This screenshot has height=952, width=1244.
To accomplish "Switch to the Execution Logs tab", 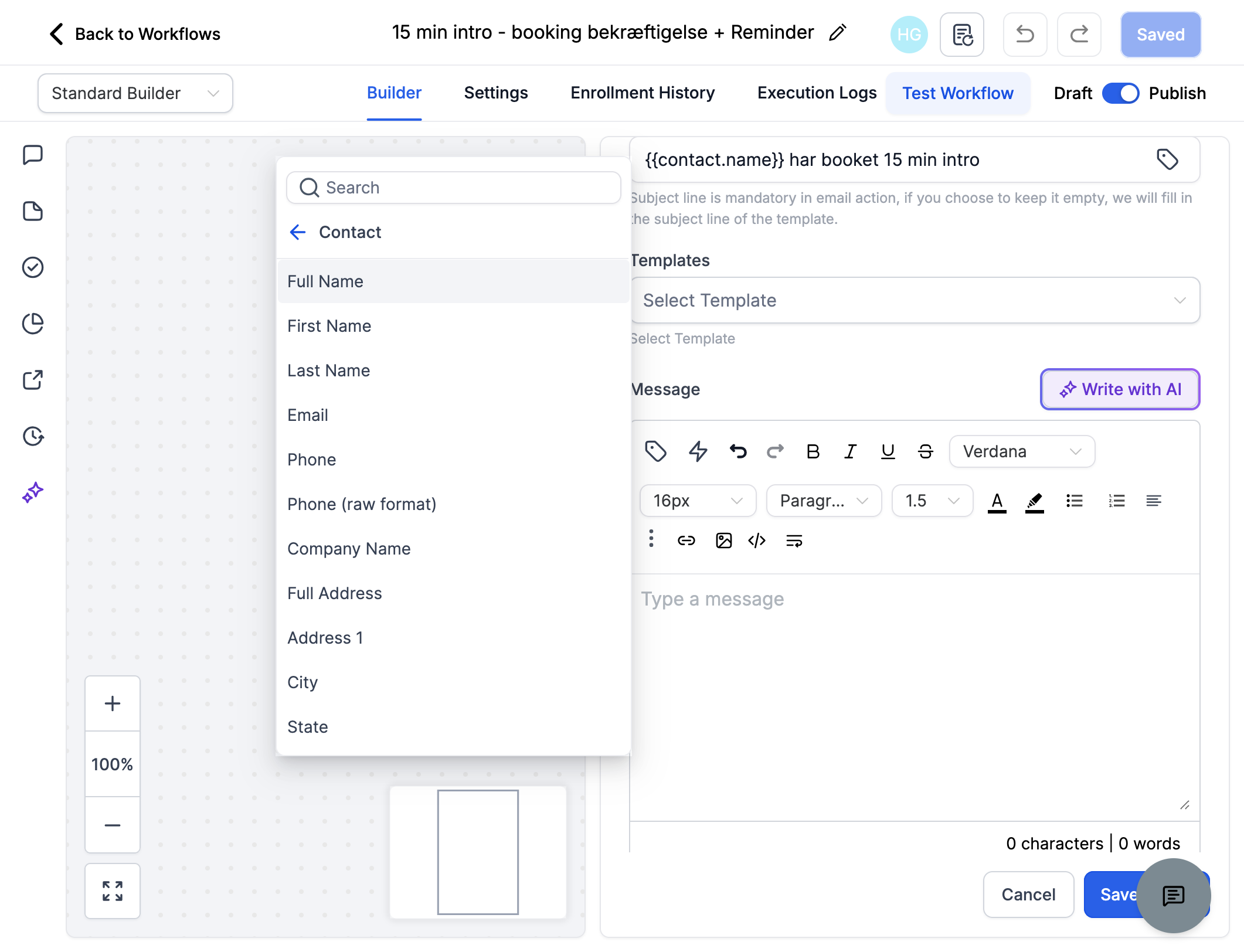I will coord(817,93).
